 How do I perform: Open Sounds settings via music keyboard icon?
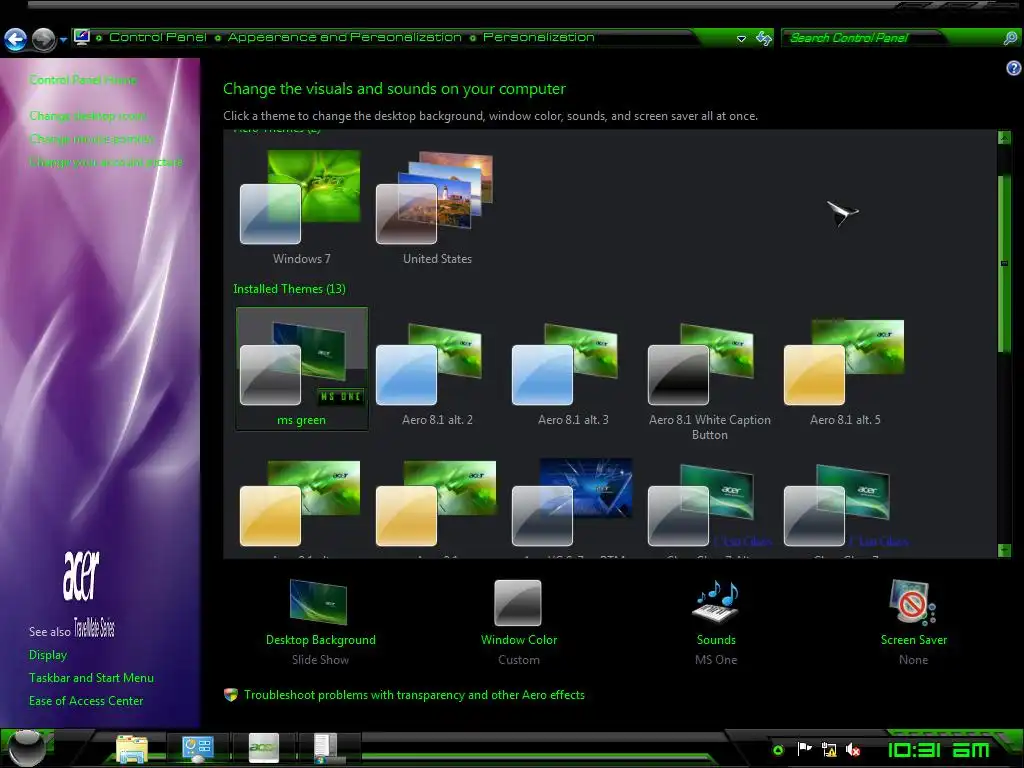point(715,601)
